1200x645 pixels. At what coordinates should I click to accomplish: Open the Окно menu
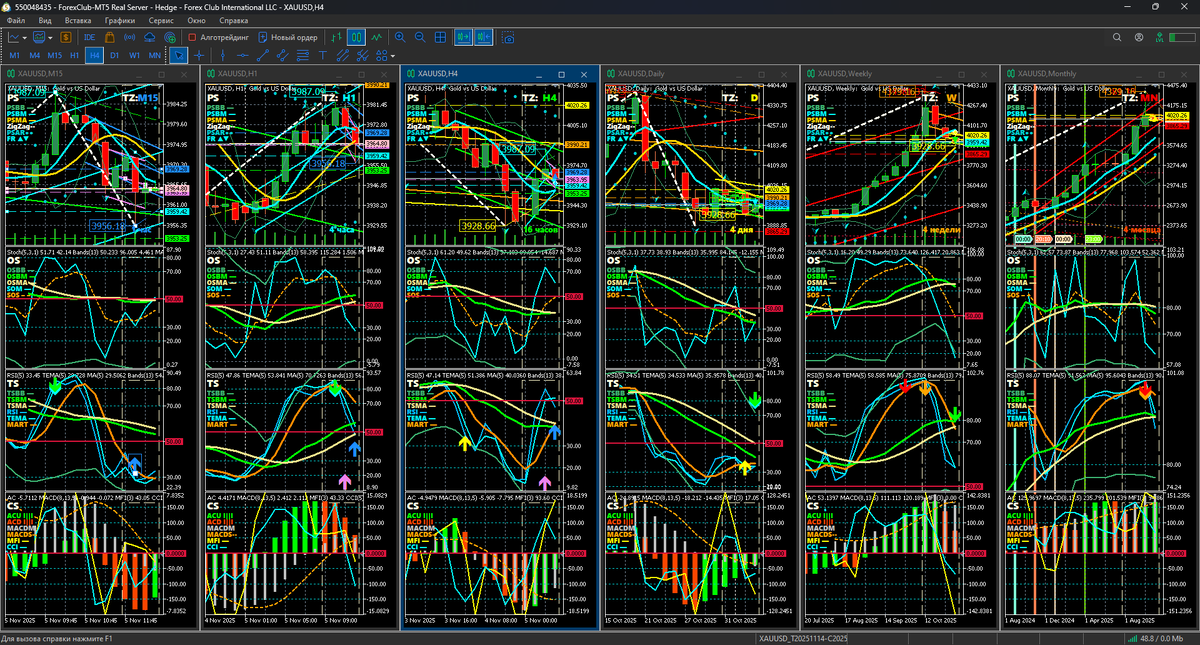coord(197,20)
